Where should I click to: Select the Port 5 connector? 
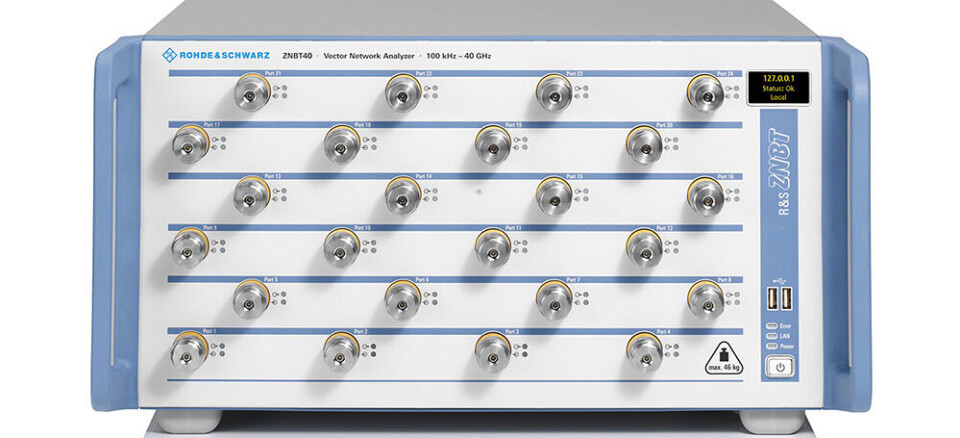pos(251,300)
